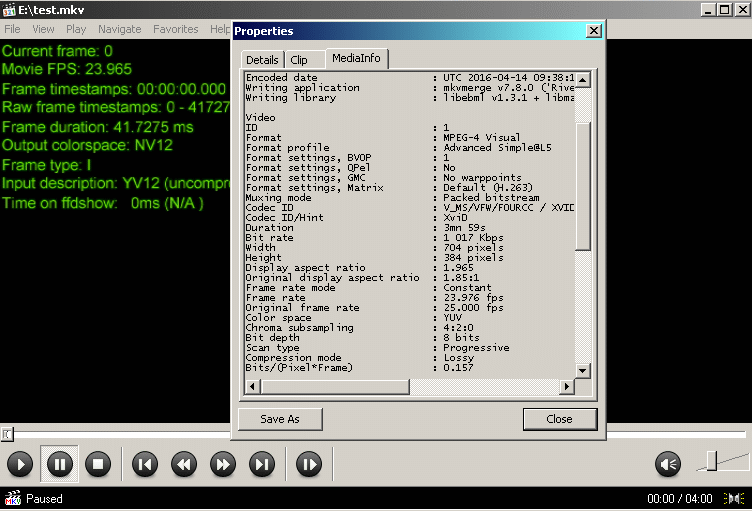
Task: Click the '25.000 fps' original frame rate value
Action: click(x=473, y=308)
